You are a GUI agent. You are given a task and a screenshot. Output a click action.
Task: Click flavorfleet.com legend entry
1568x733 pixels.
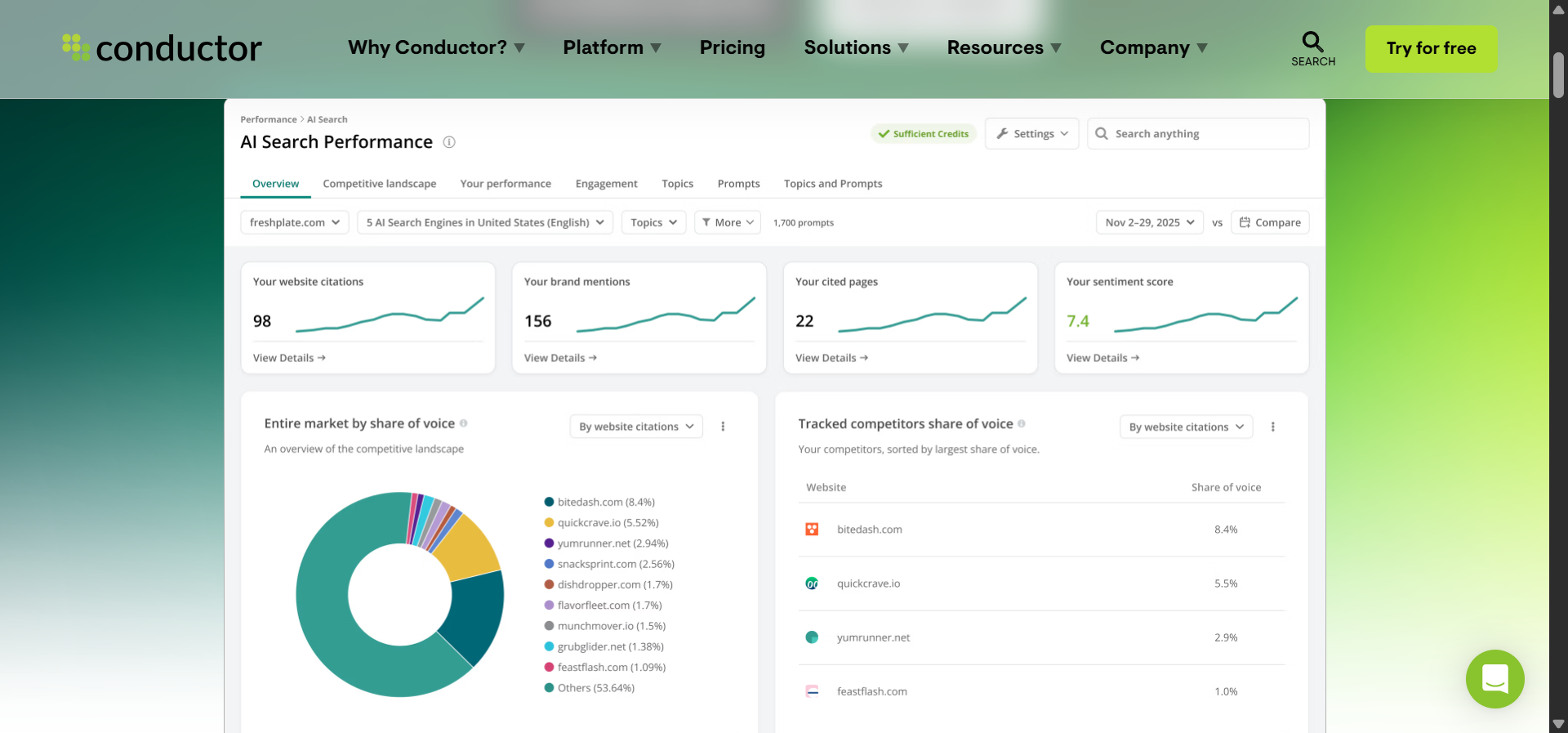tap(603, 606)
